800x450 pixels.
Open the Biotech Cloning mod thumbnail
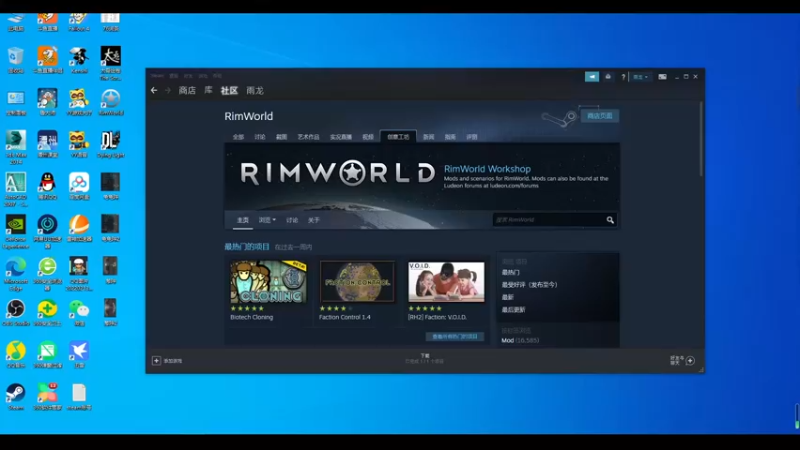tap(269, 282)
